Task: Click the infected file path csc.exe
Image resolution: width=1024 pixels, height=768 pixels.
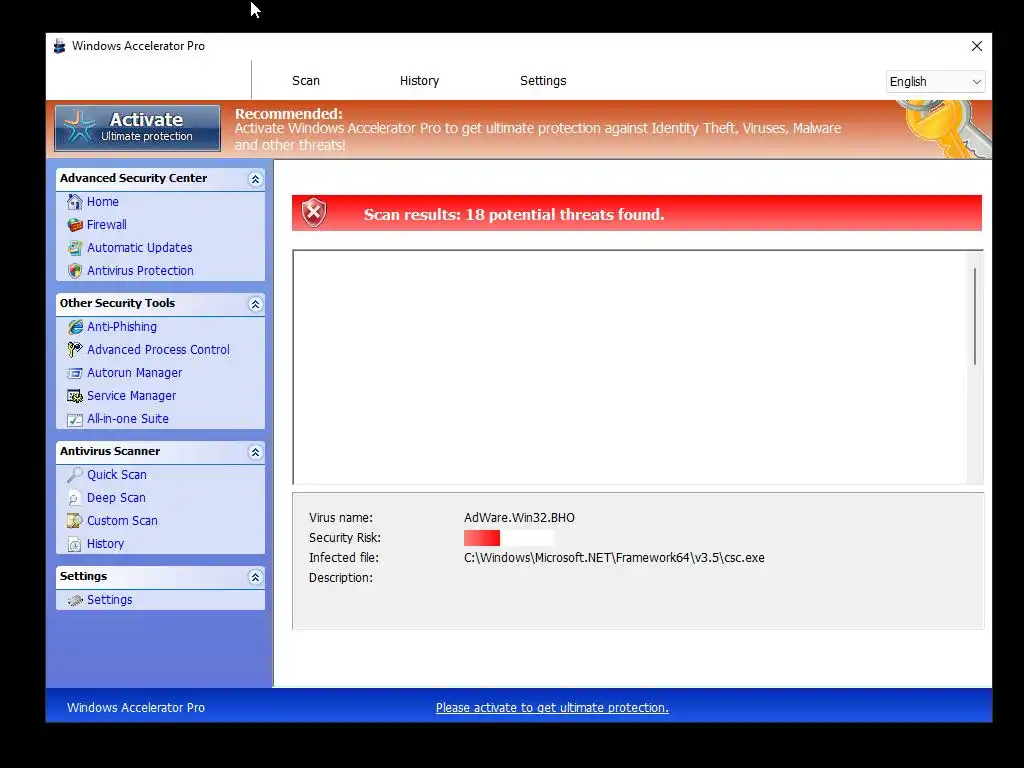Action: [x=614, y=558]
